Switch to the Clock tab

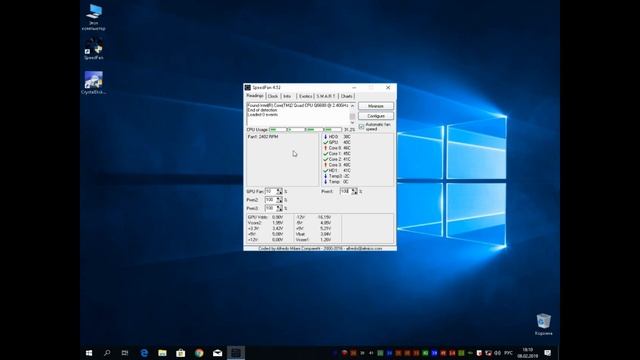coord(273,96)
